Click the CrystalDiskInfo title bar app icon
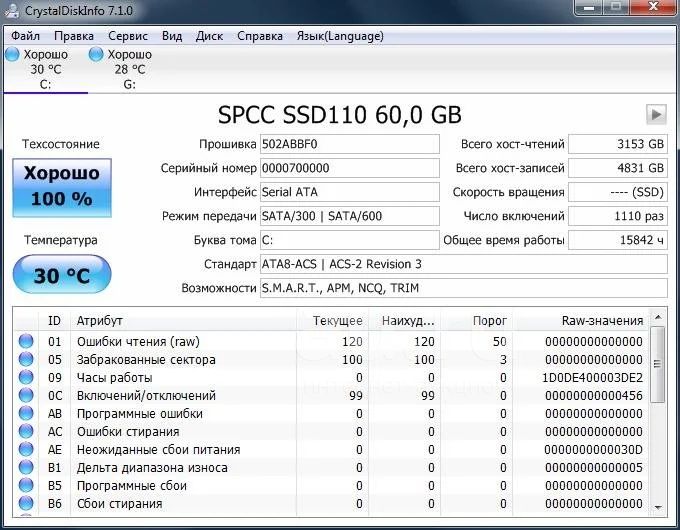The height and width of the screenshot is (530, 680). tap(12, 10)
